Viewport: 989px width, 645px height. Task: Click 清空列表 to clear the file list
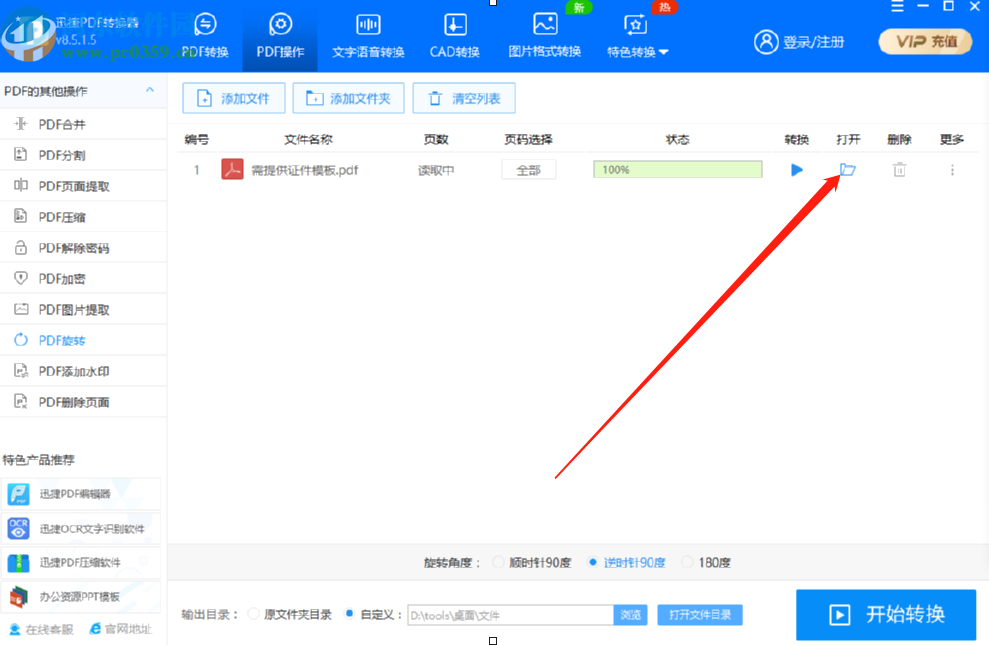click(x=463, y=98)
